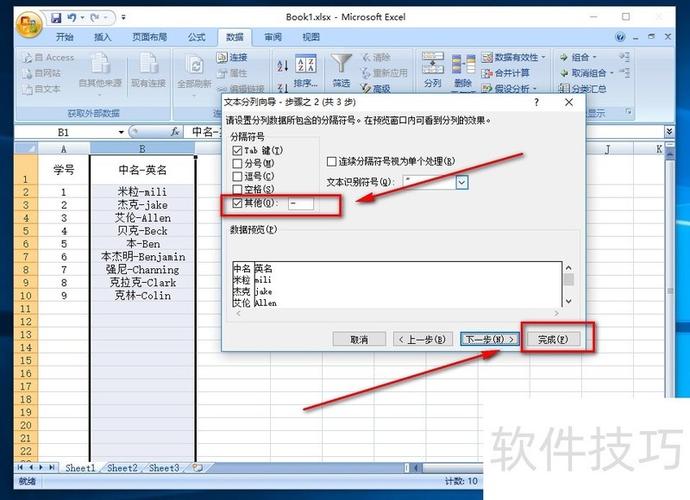The width and height of the screenshot is (690, 500).
Task: Click the 下一步 button
Action: tap(489, 339)
